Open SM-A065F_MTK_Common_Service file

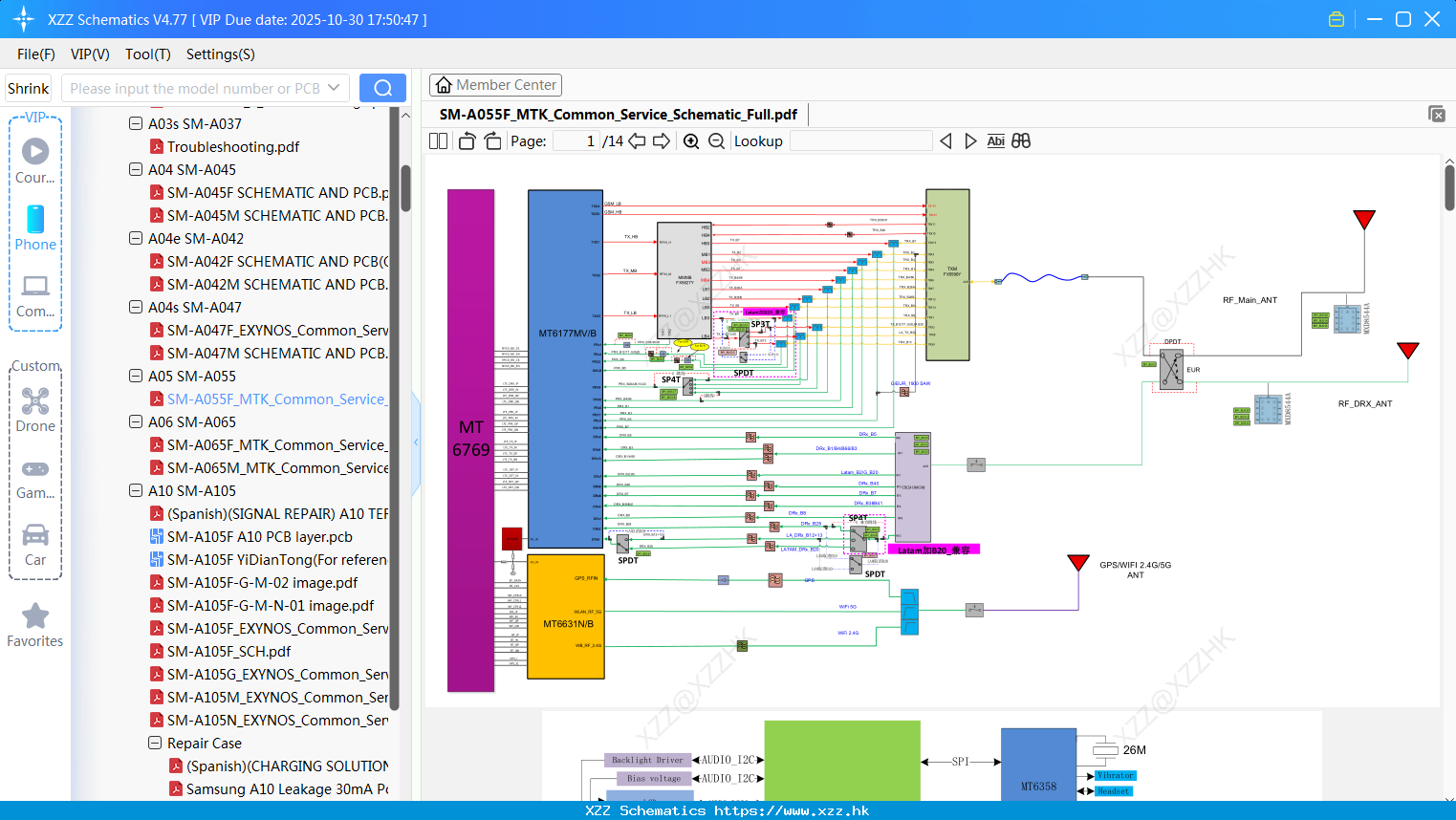coord(278,444)
